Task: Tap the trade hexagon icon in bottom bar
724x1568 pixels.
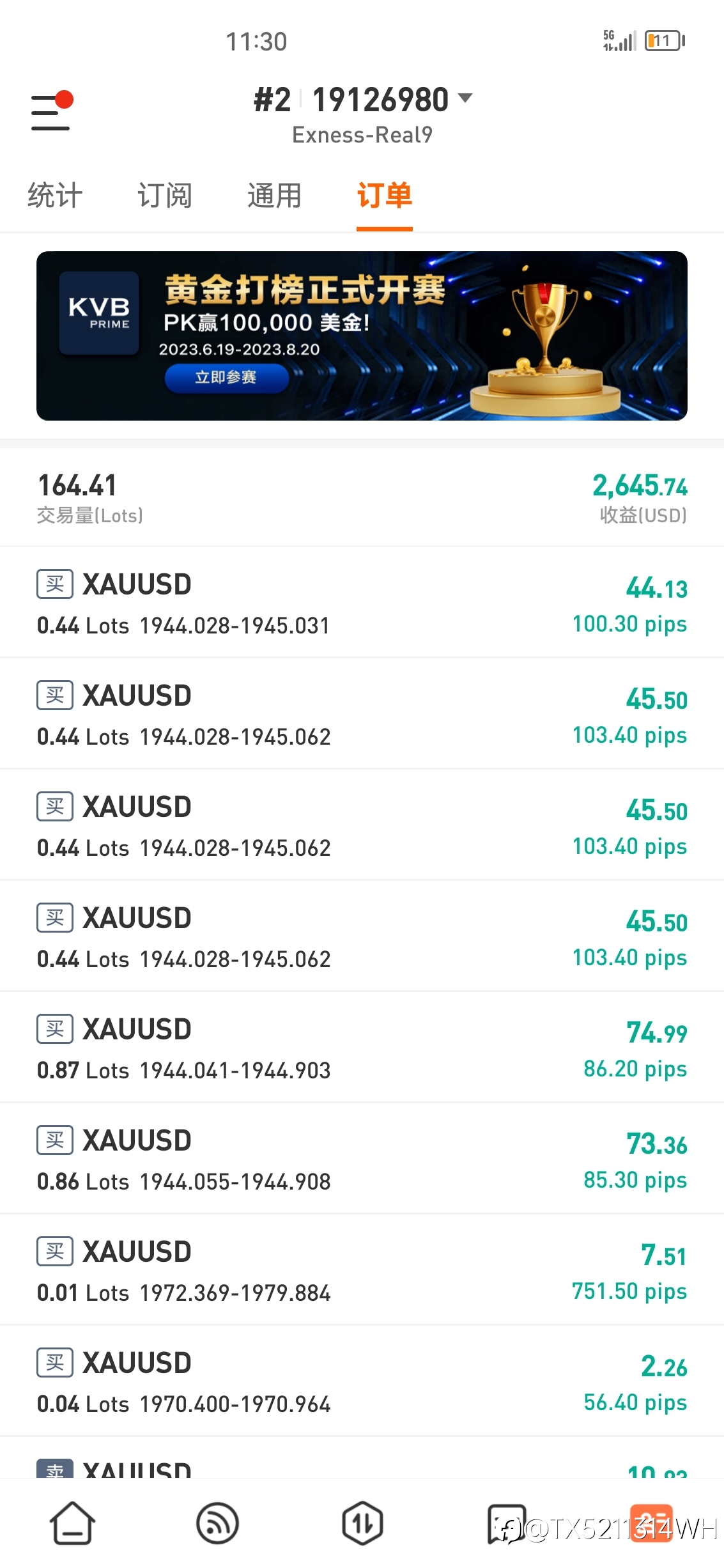Action: click(x=362, y=1523)
